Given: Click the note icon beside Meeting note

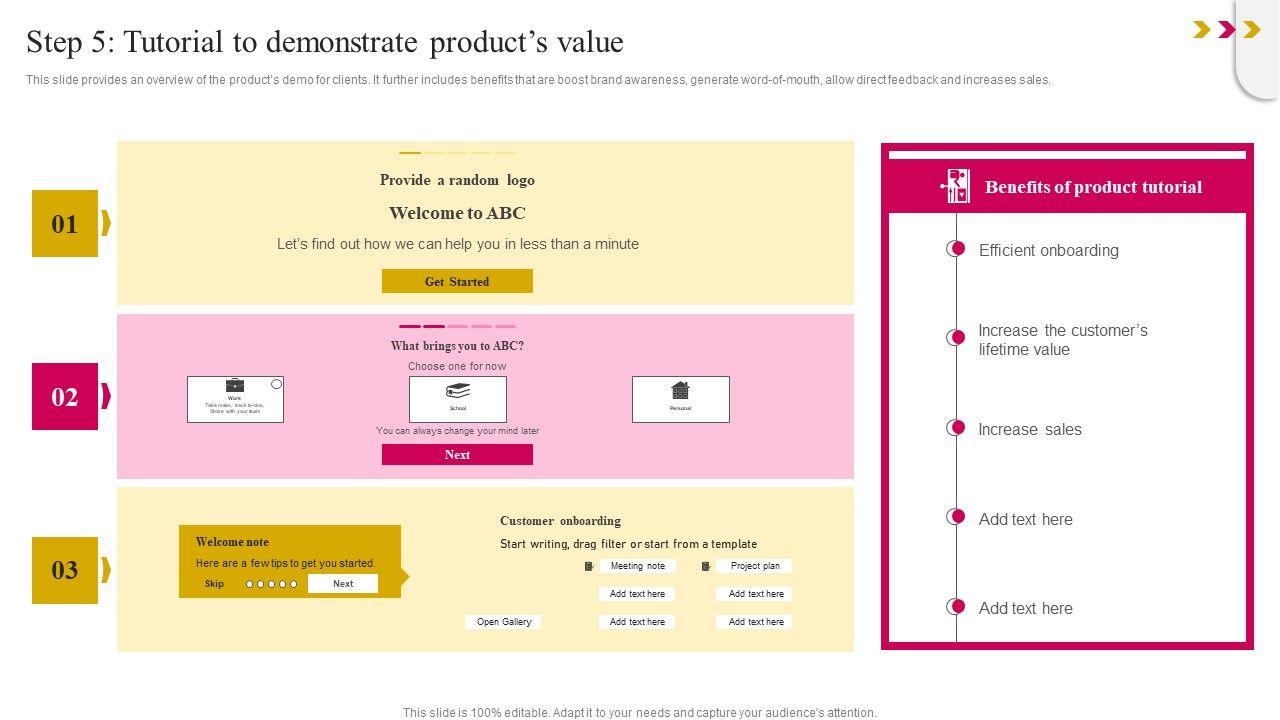Looking at the screenshot, I should pos(589,566).
